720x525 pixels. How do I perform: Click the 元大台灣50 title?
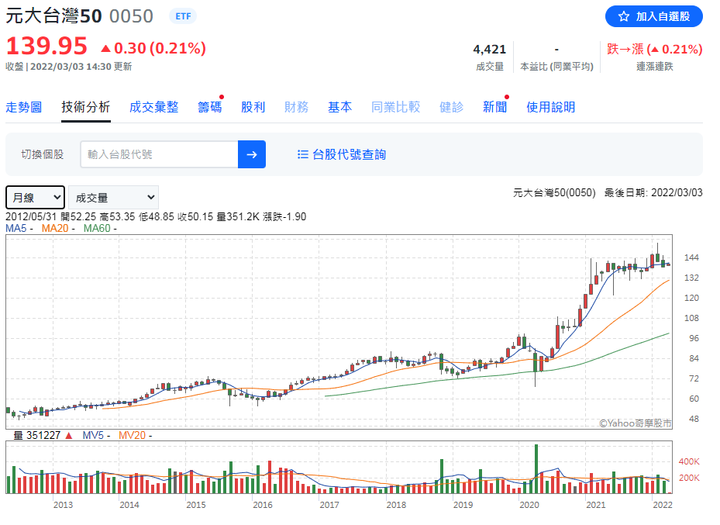click(x=54, y=16)
